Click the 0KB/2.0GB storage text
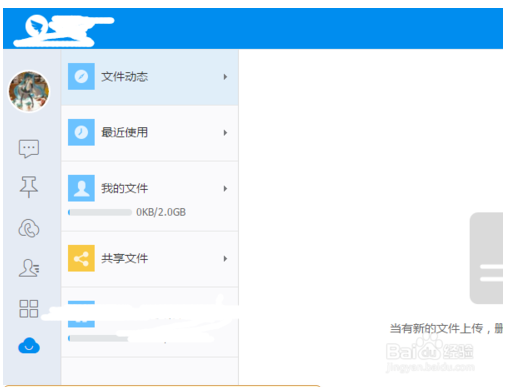This screenshot has width=513, height=387. click(161, 212)
